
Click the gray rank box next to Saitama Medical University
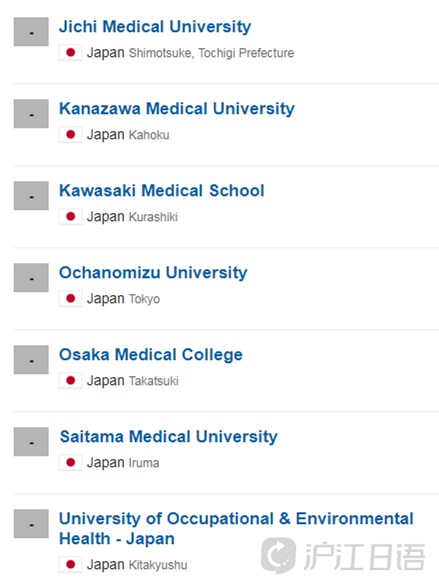coord(31,442)
